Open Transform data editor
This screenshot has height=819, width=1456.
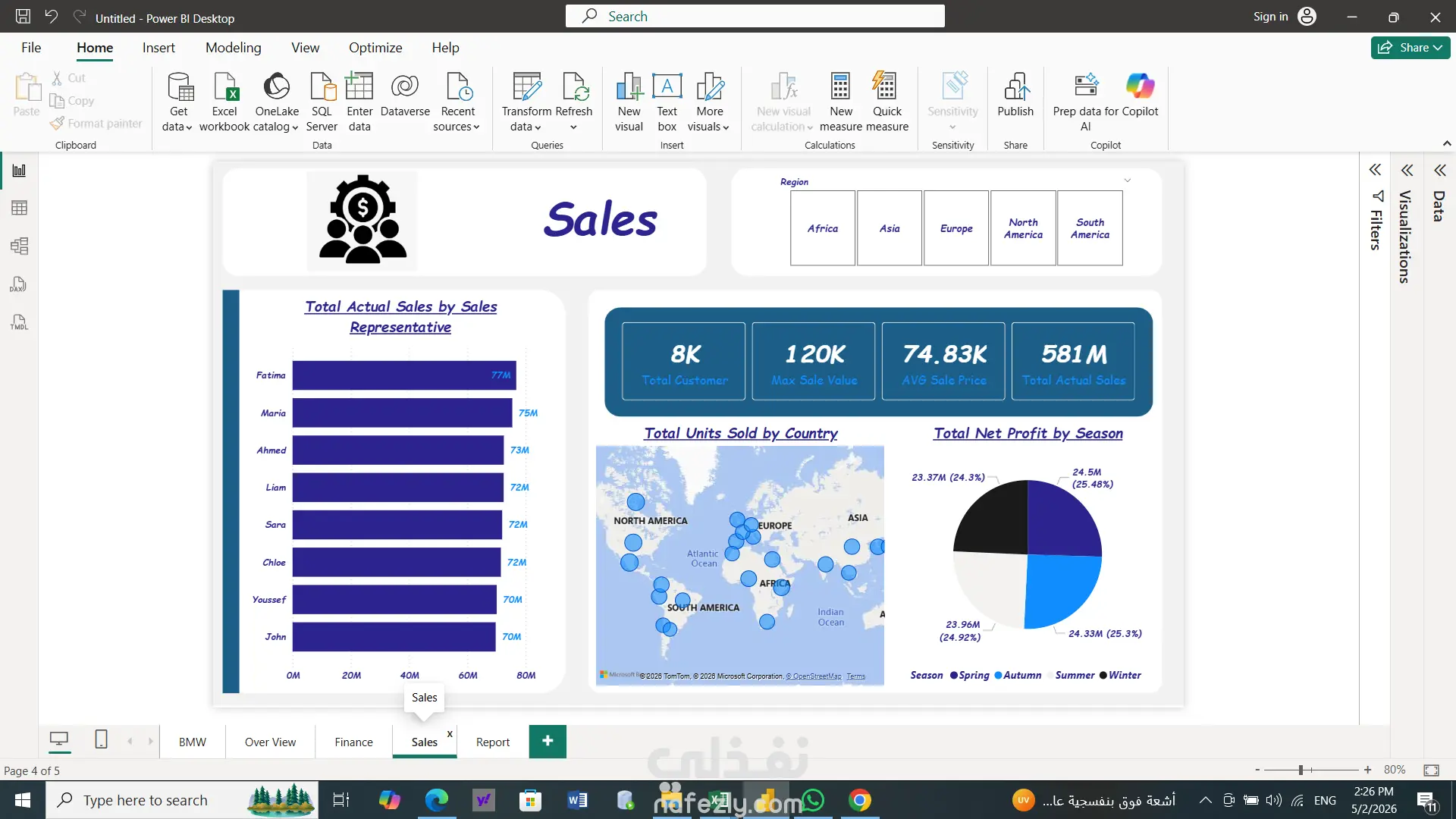(526, 102)
